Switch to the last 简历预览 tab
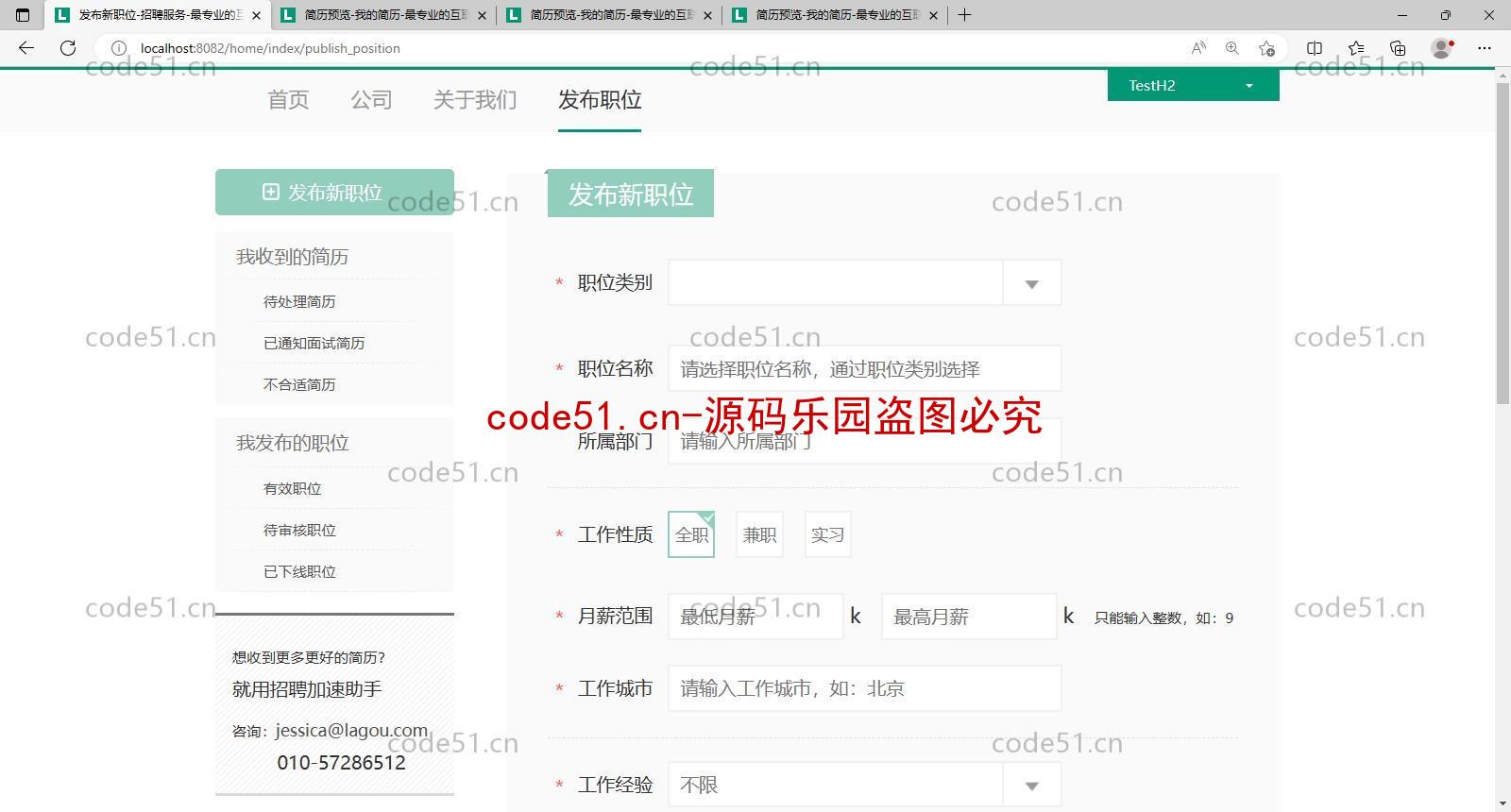 [x=836, y=15]
